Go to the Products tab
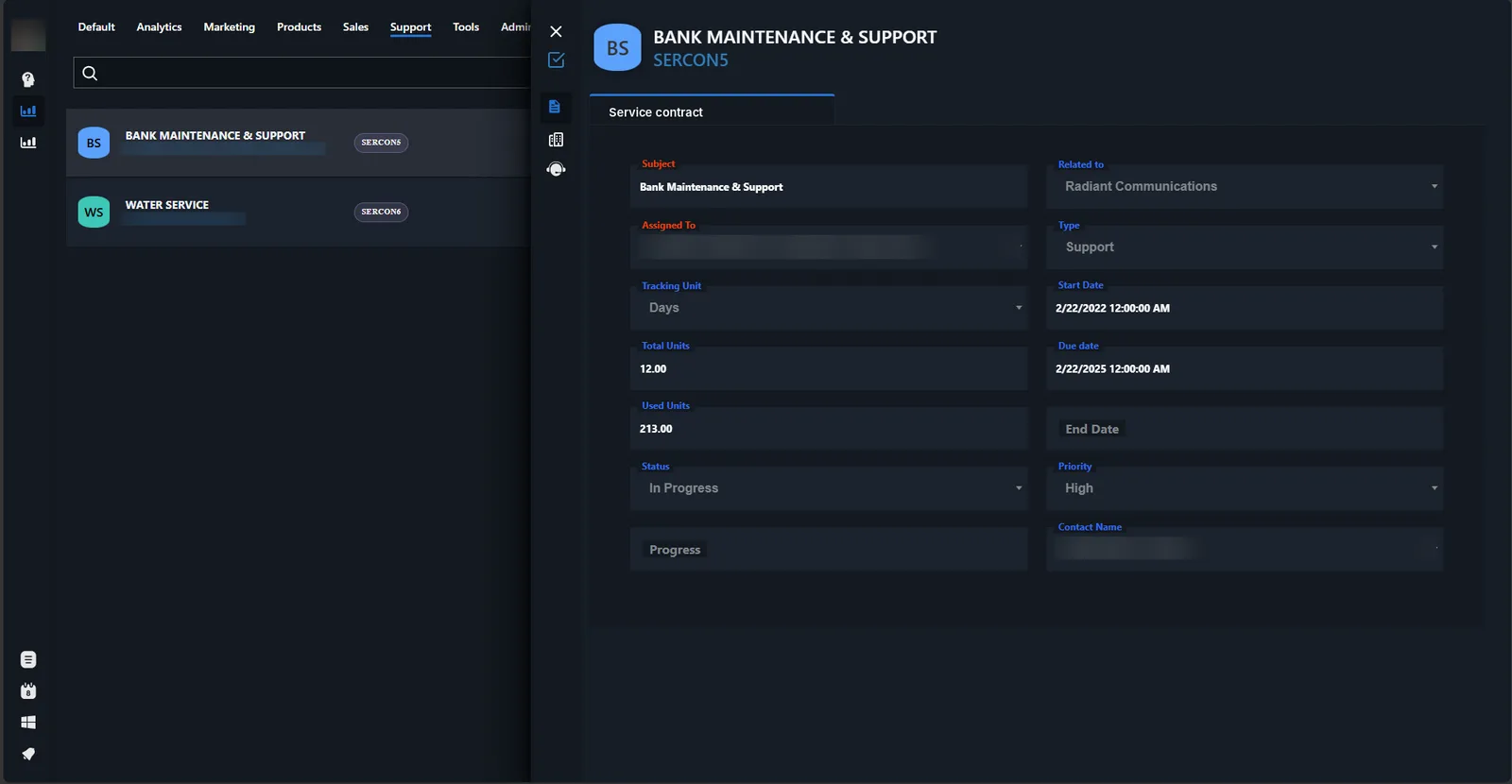Viewport: 1512px width, 784px height. click(x=299, y=27)
